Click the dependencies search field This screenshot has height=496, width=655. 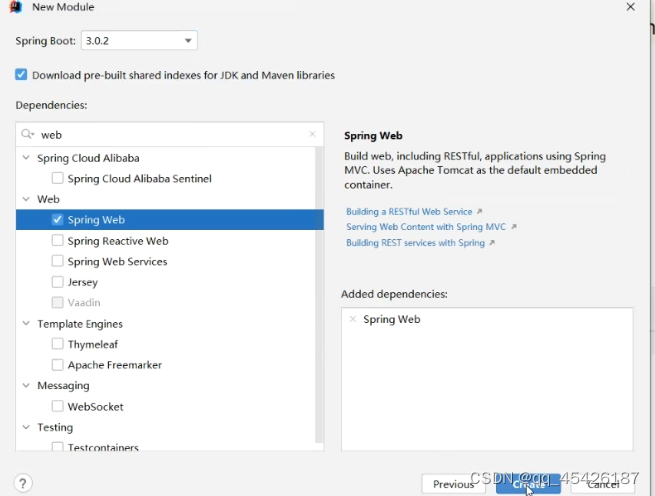[170, 135]
